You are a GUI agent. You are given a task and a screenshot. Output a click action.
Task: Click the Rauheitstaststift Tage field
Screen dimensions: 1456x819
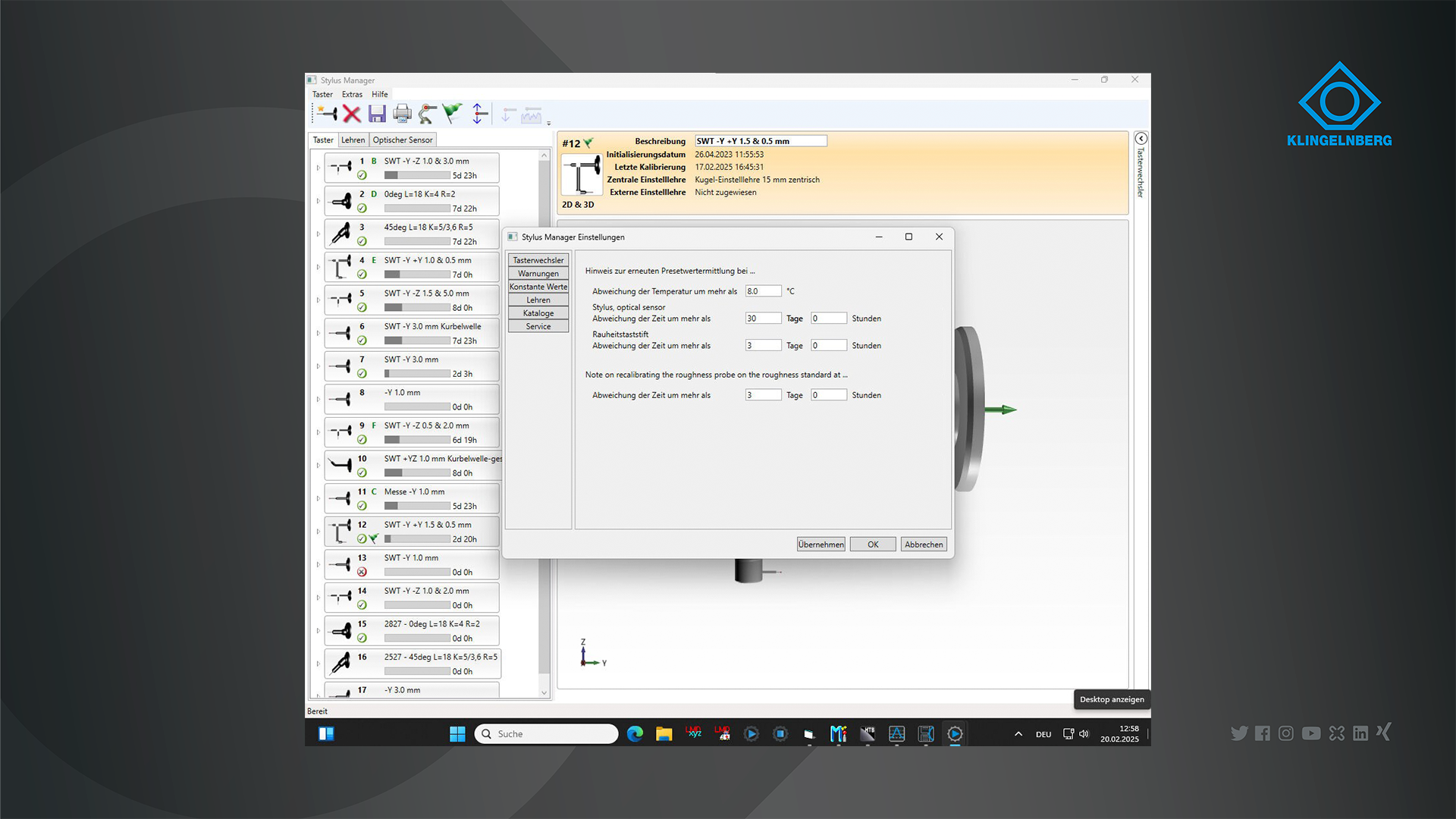[x=763, y=346]
